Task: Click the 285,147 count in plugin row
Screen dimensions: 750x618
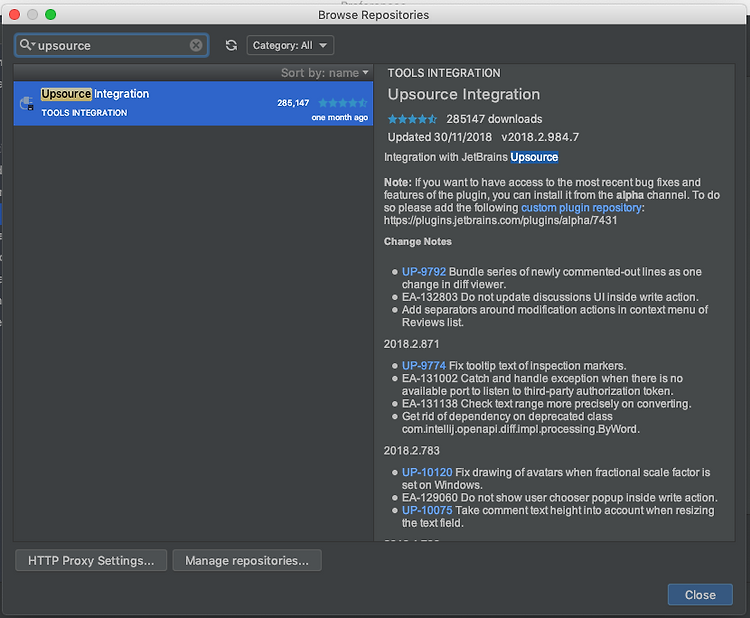Action: pyautogui.click(x=293, y=103)
